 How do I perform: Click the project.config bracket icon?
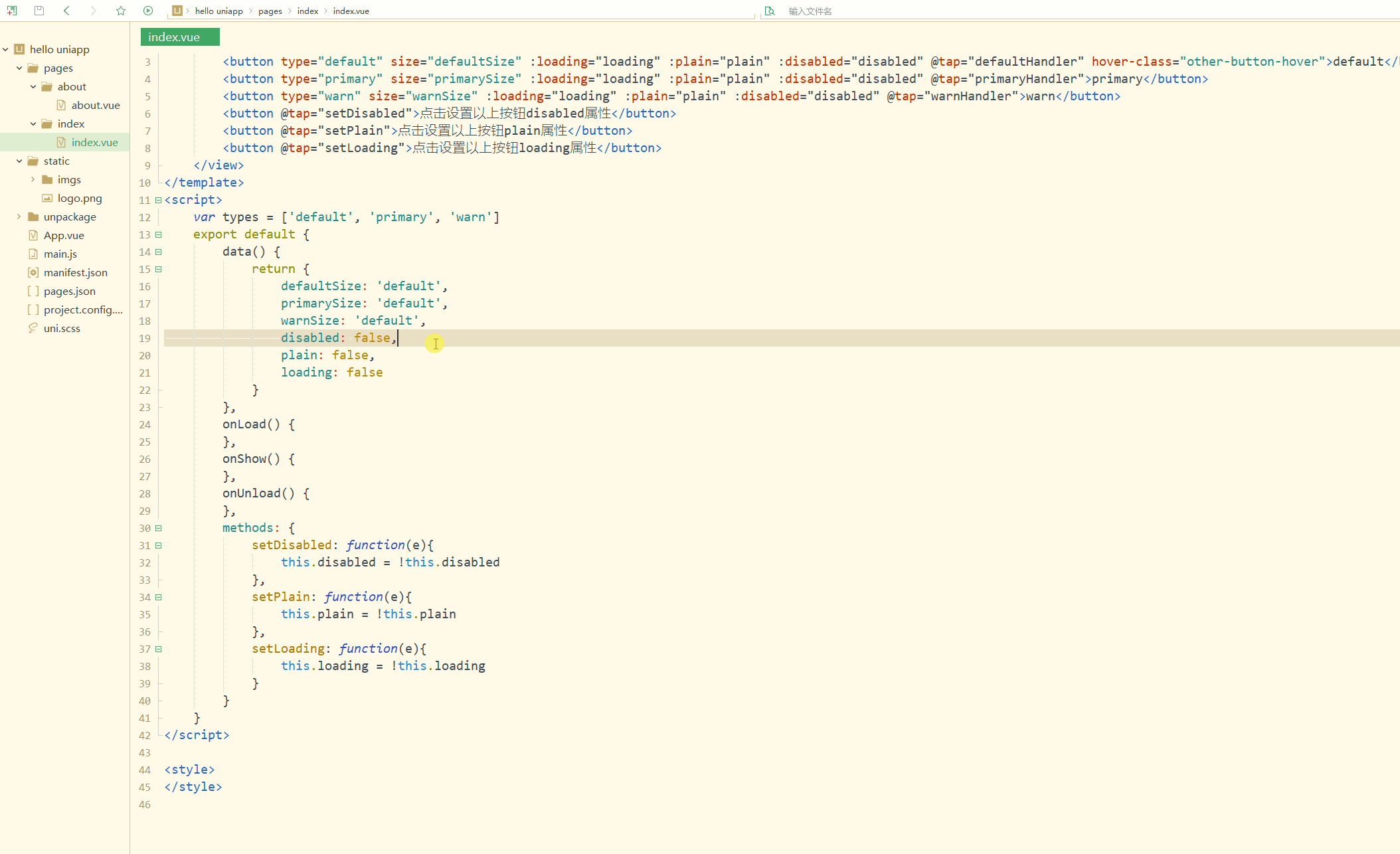pos(33,309)
